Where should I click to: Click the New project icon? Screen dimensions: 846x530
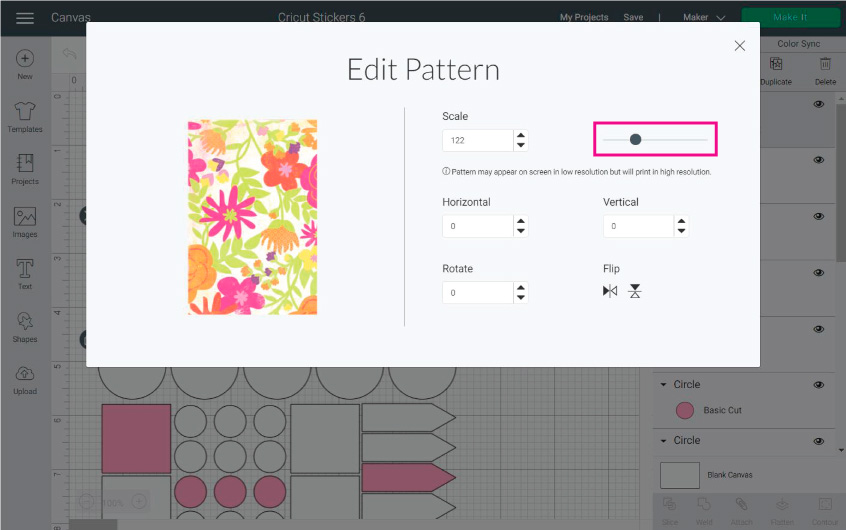pyautogui.click(x=25, y=58)
